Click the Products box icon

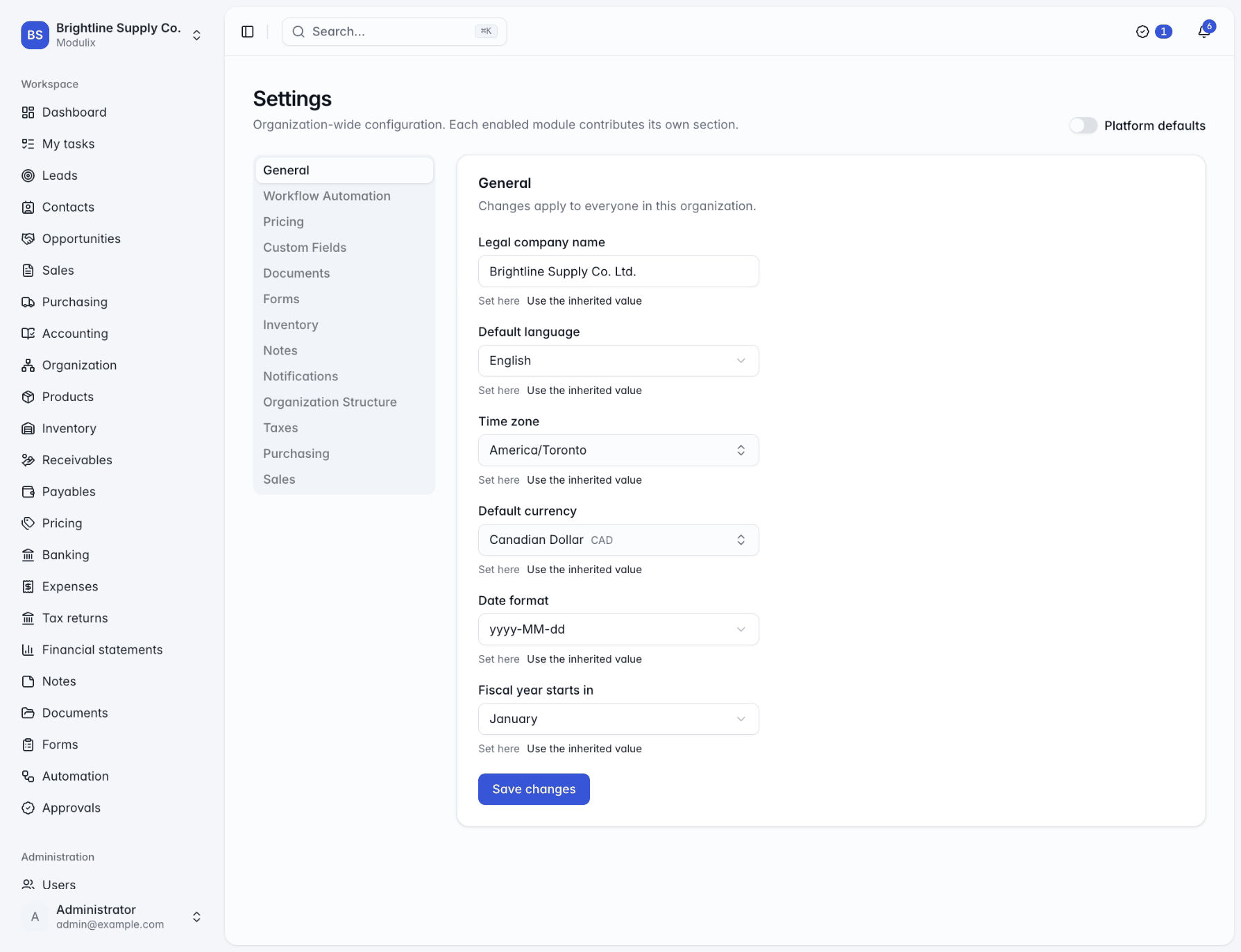coord(28,397)
